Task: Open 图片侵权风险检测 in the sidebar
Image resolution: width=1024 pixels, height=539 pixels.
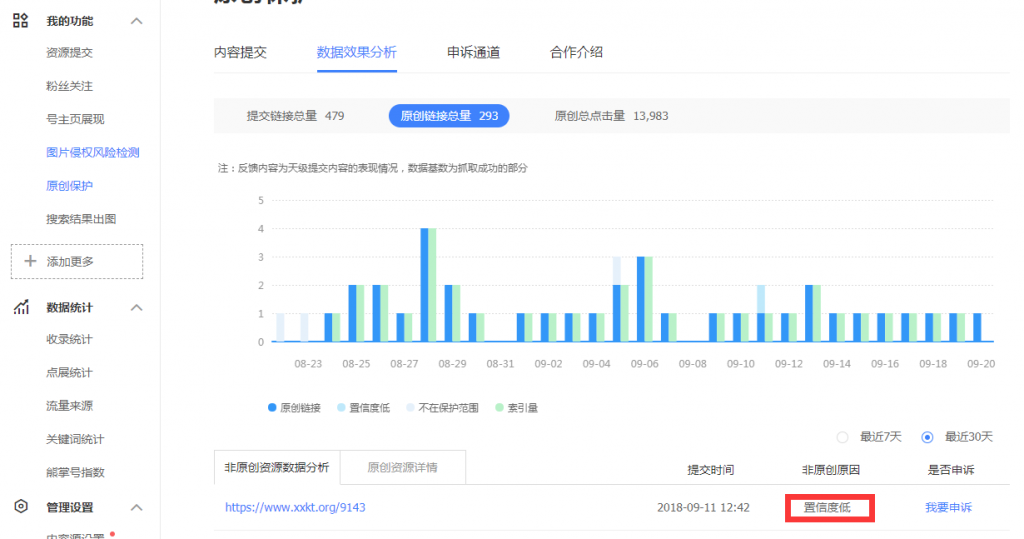Action: point(93,152)
